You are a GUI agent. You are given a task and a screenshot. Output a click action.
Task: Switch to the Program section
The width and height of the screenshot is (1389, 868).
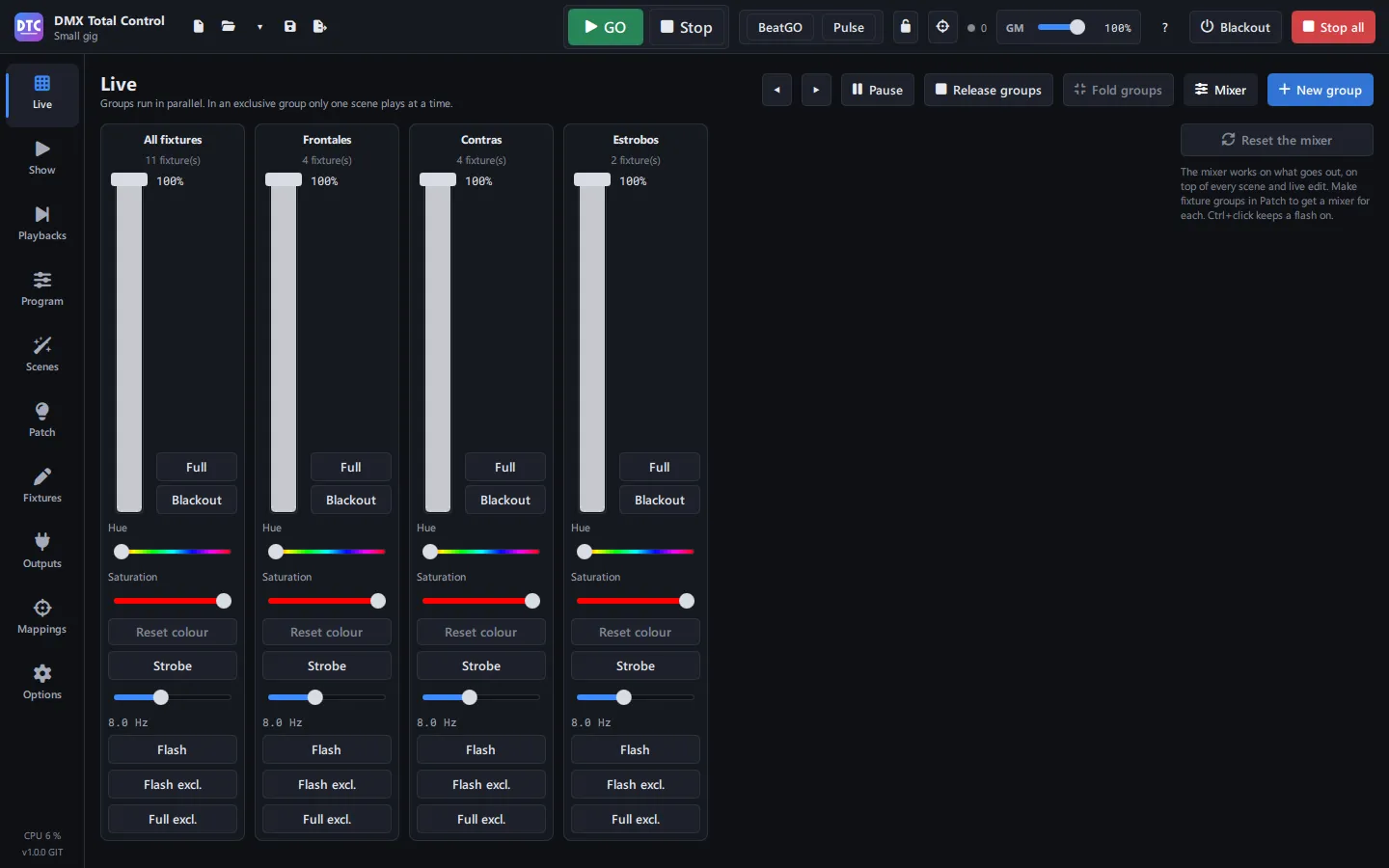point(42,290)
